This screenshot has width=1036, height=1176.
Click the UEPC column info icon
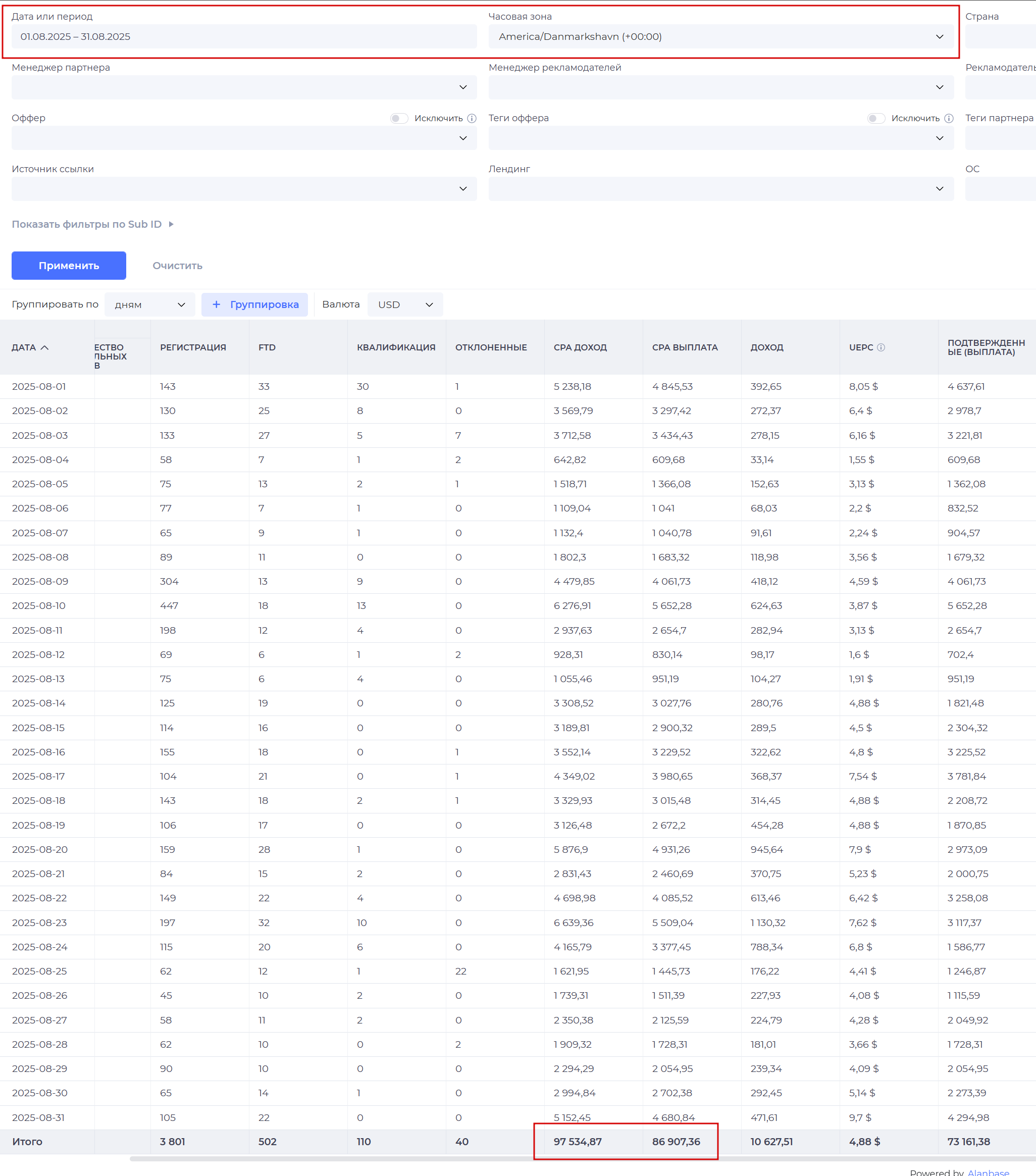(x=880, y=347)
